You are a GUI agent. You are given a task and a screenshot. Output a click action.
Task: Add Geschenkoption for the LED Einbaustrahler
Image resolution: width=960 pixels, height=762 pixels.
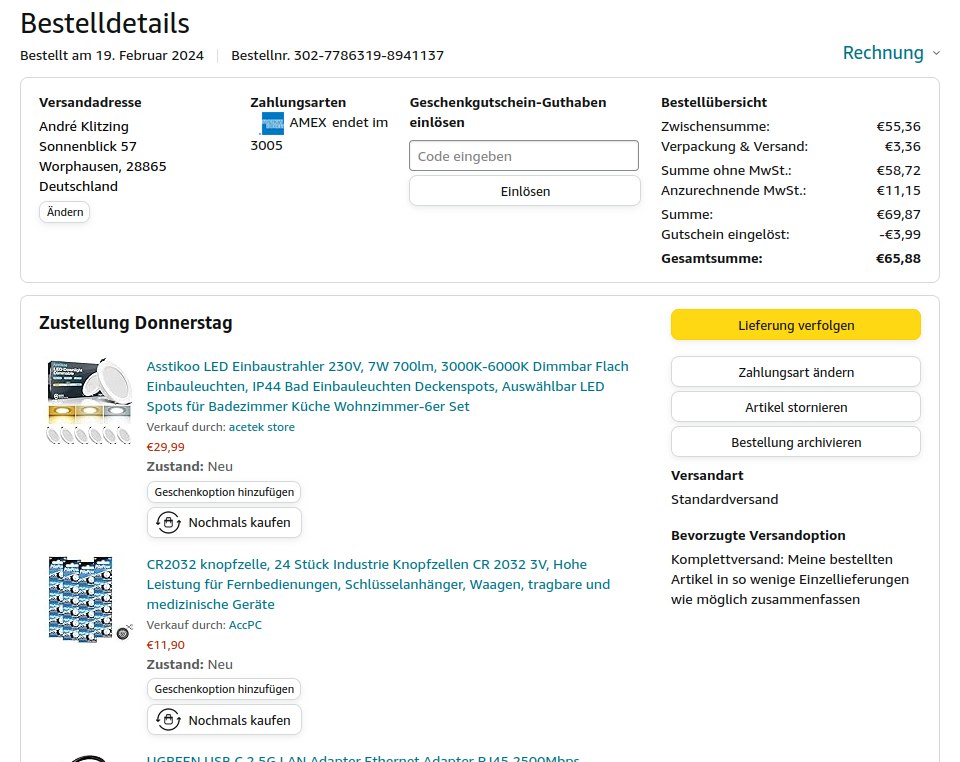click(224, 492)
